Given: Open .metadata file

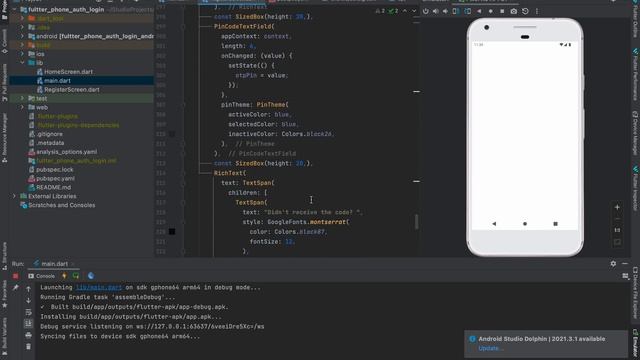Looking at the screenshot, I should point(50,143).
